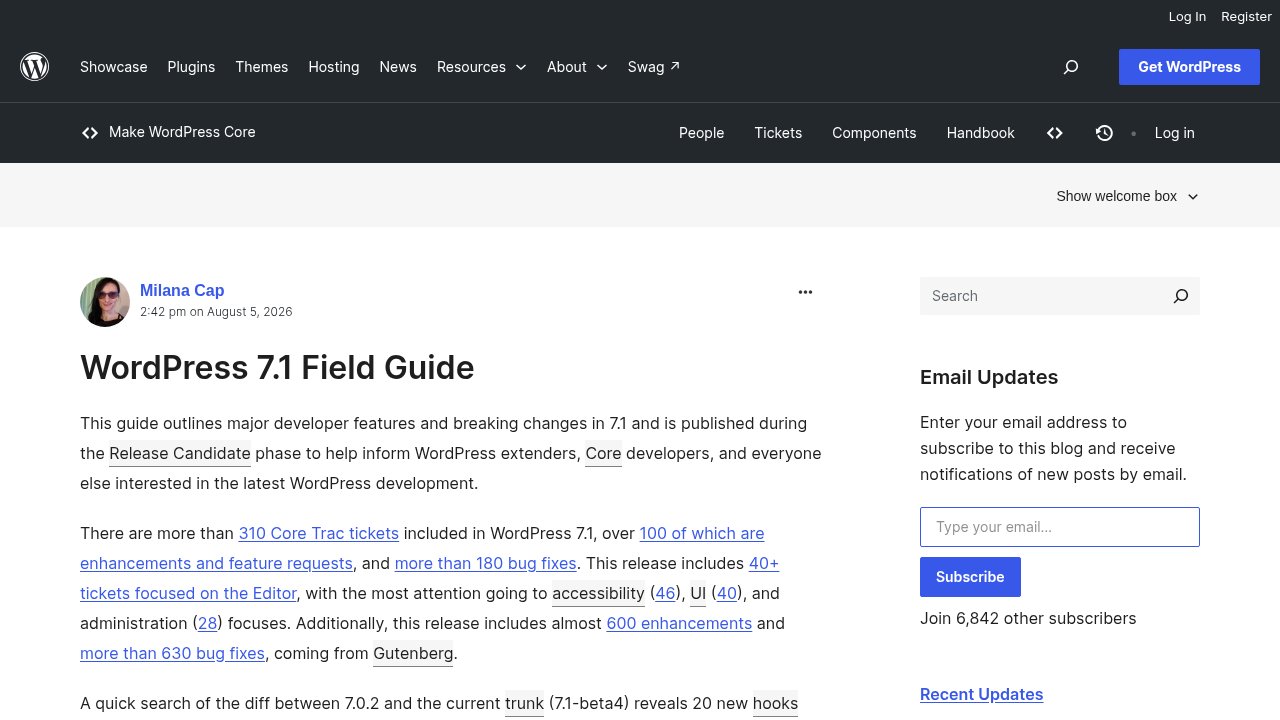1280x720 pixels.
Task: Click the Gutenberg glossary term
Action: (x=413, y=653)
